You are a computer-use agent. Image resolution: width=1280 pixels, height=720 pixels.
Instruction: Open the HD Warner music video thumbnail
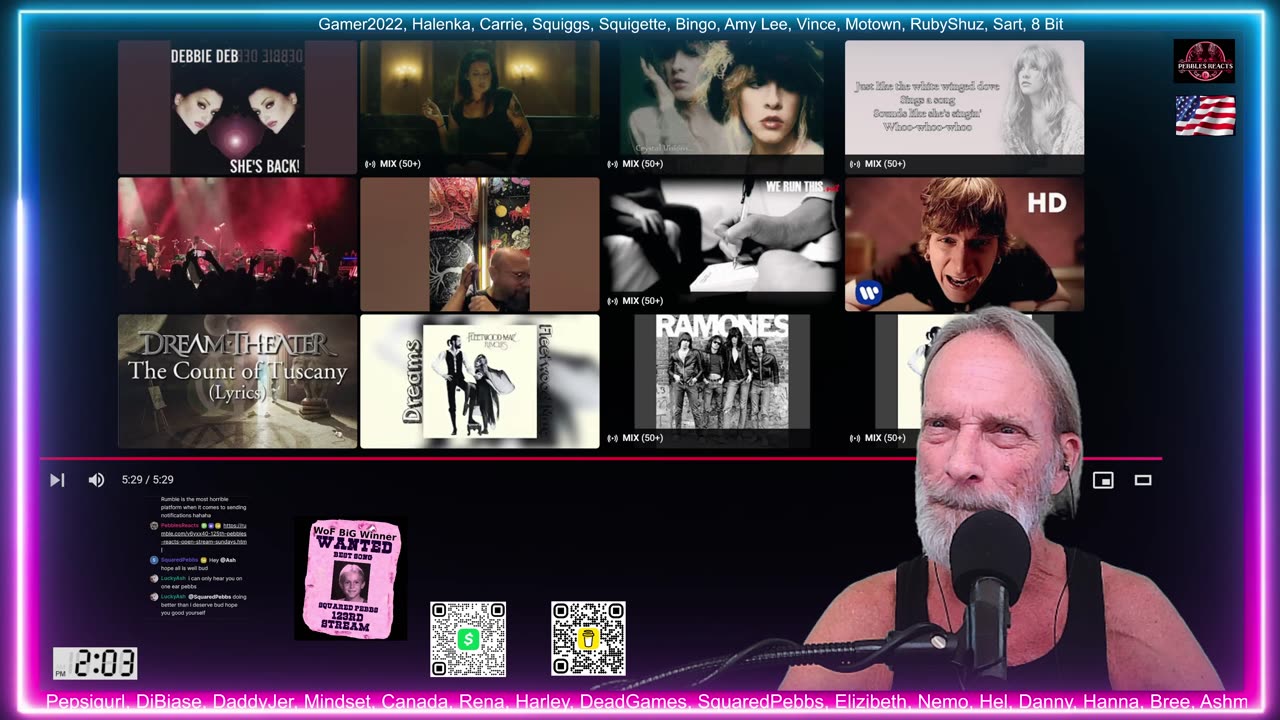(x=964, y=244)
